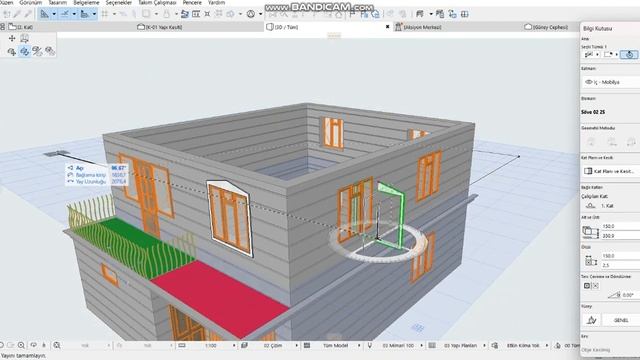Click the Teamwork receive changes icon

pos(375,14)
